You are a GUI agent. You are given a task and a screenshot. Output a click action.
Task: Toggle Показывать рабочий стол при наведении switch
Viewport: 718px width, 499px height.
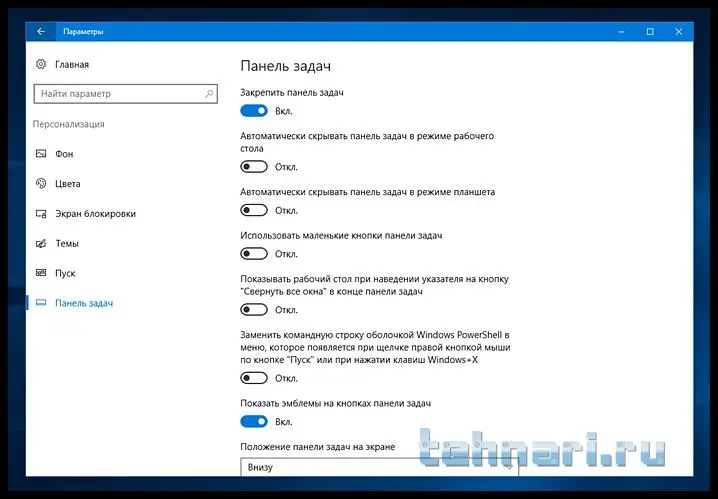pos(254,309)
